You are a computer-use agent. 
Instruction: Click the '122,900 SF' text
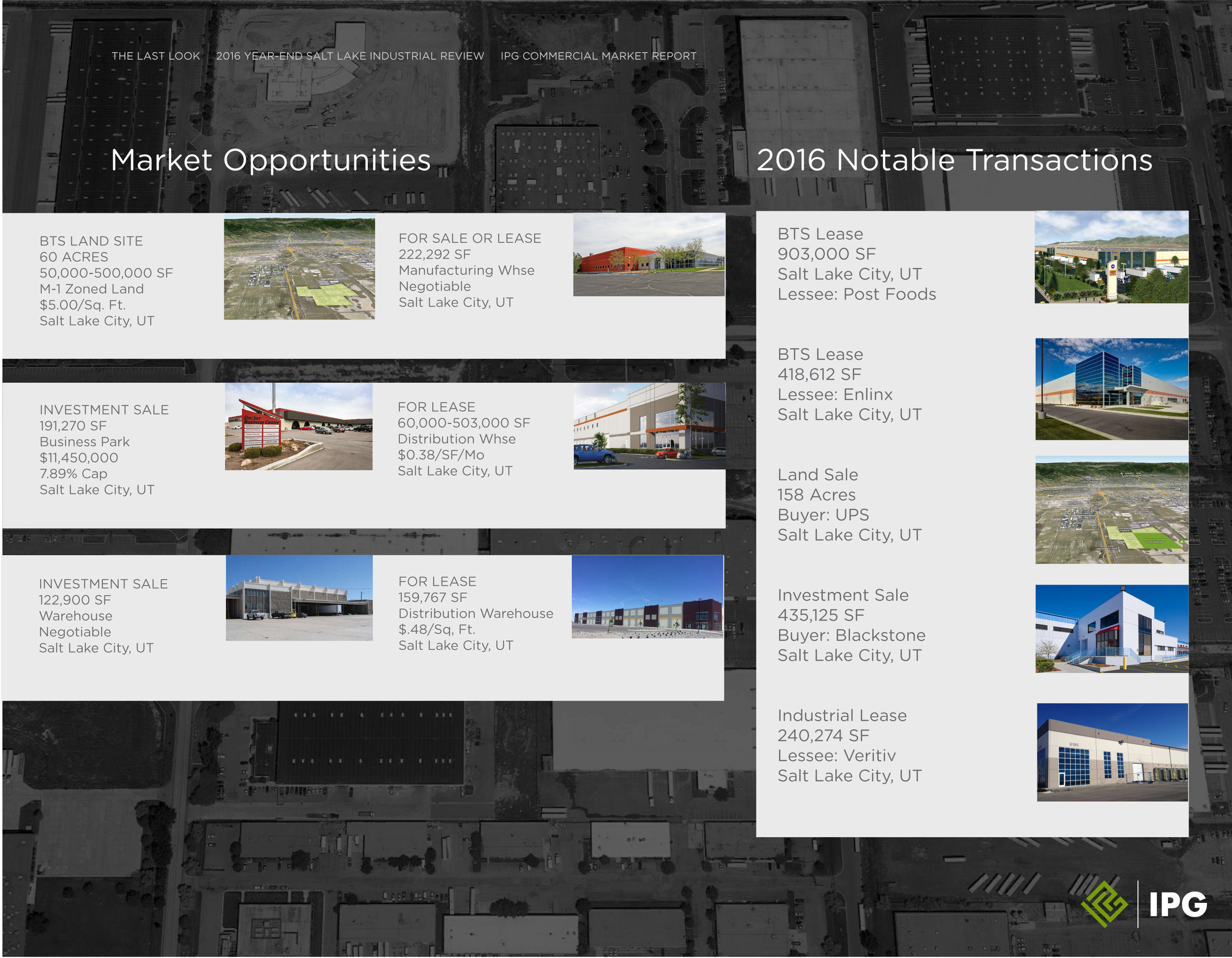click(x=74, y=600)
